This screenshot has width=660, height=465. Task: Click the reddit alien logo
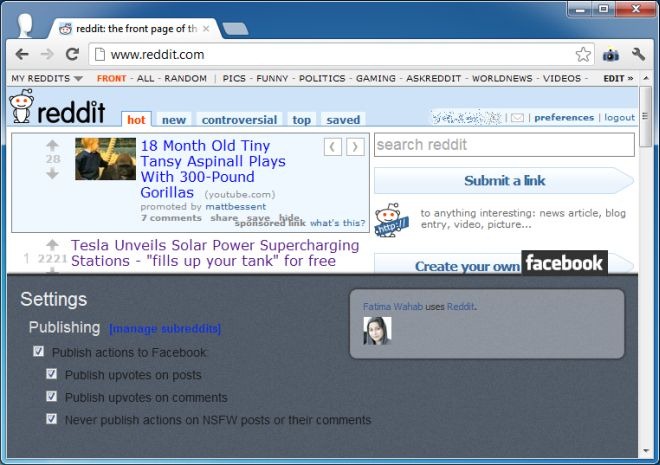pyautogui.click(x=21, y=106)
